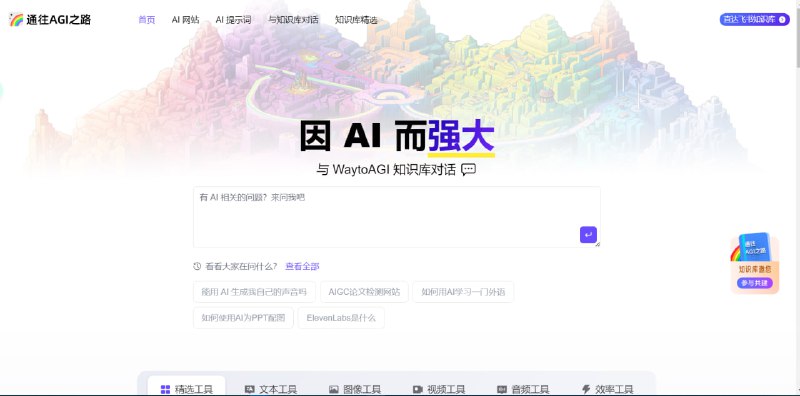Focus the AI question text box
Screen dimensions: 800x396
396,217
